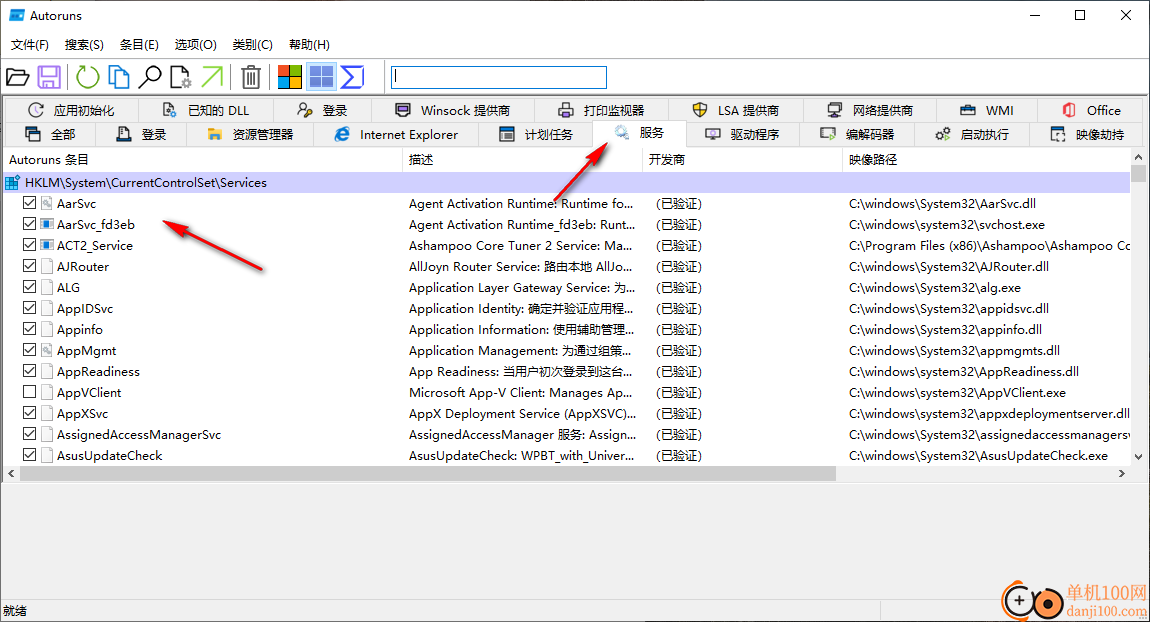This screenshot has height=622, width=1150.
Task: Toggle the Appinfo checkbox
Action: coord(29,329)
